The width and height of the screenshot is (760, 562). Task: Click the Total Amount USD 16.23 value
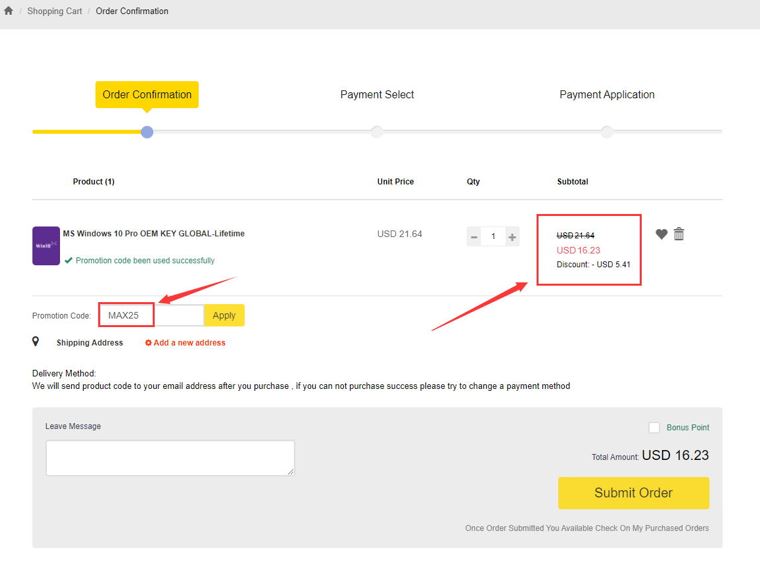tap(675, 455)
